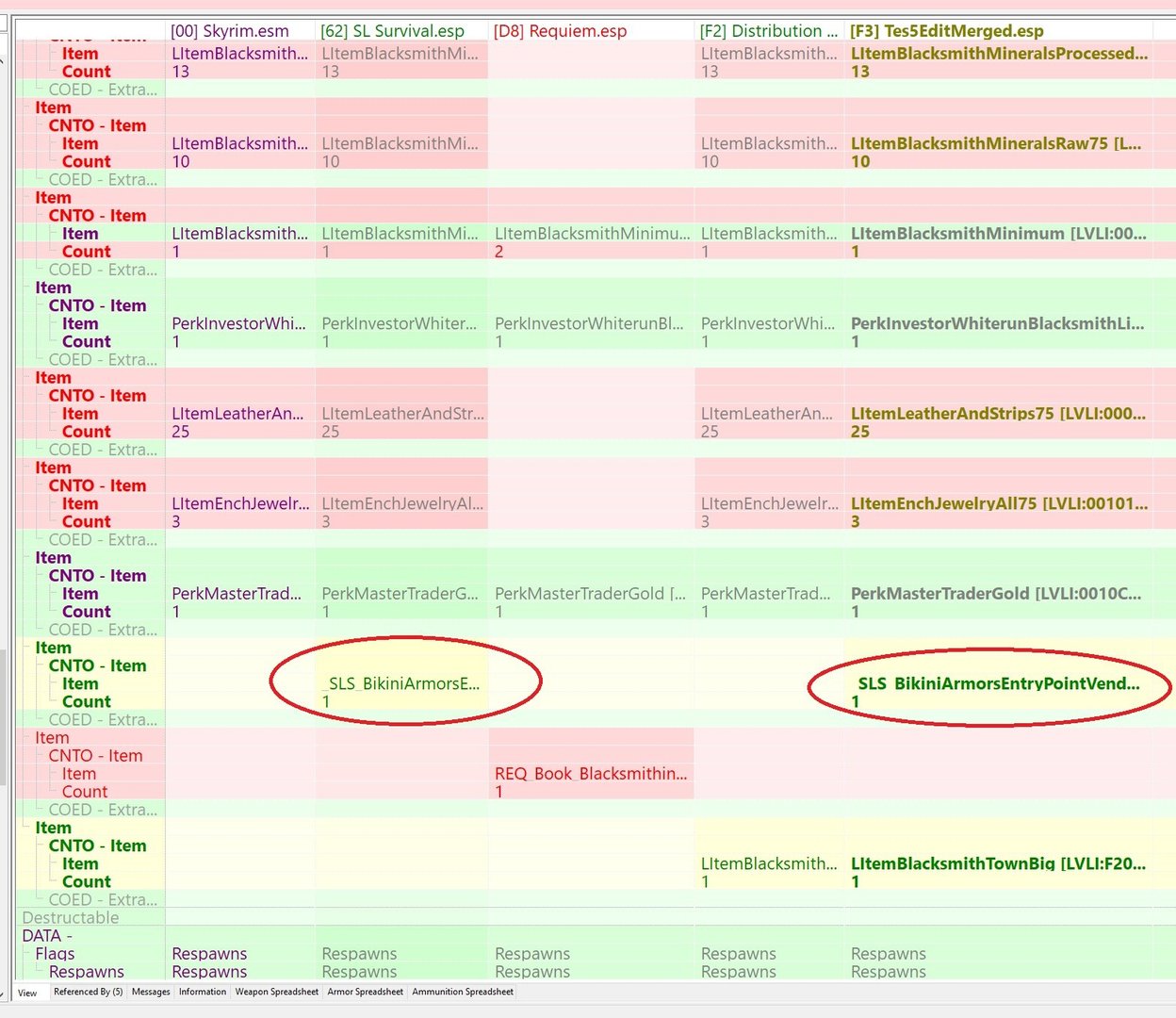
Task: Open the Information tab
Action: tap(203, 992)
